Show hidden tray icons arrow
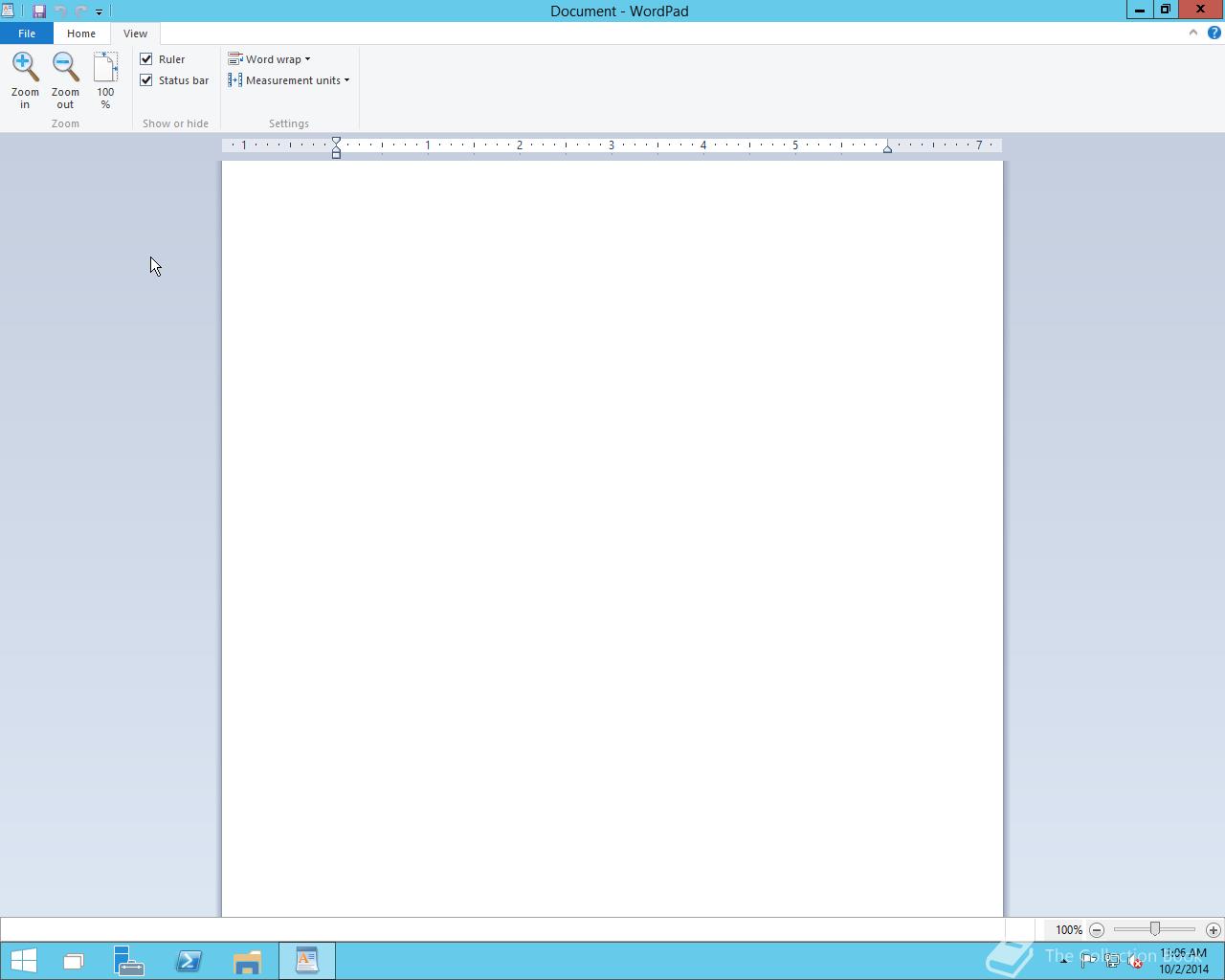This screenshot has height=980, width=1225. point(1064,961)
